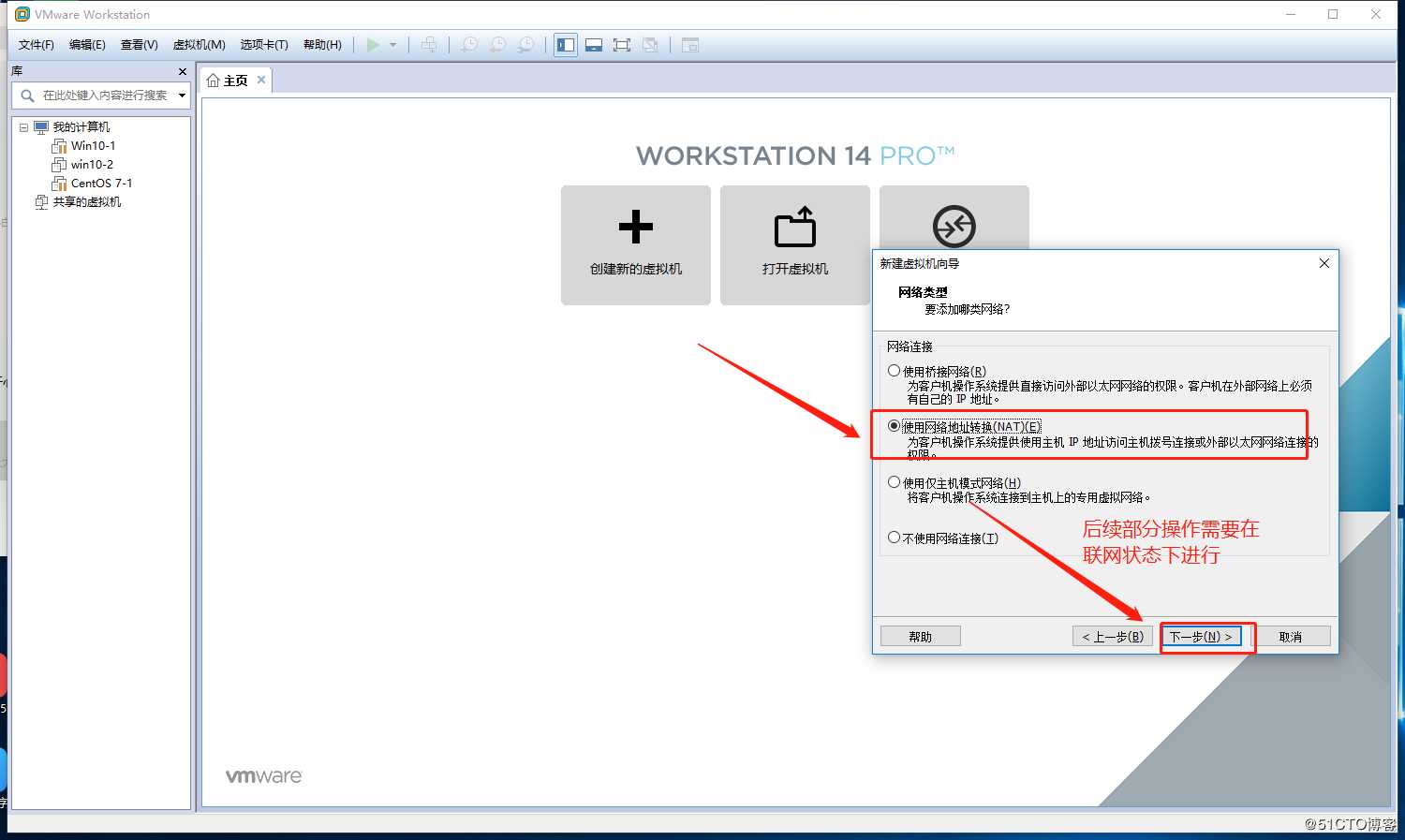The width and height of the screenshot is (1405, 840).
Task: Open the 文件(F) menu
Action: [x=37, y=45]
